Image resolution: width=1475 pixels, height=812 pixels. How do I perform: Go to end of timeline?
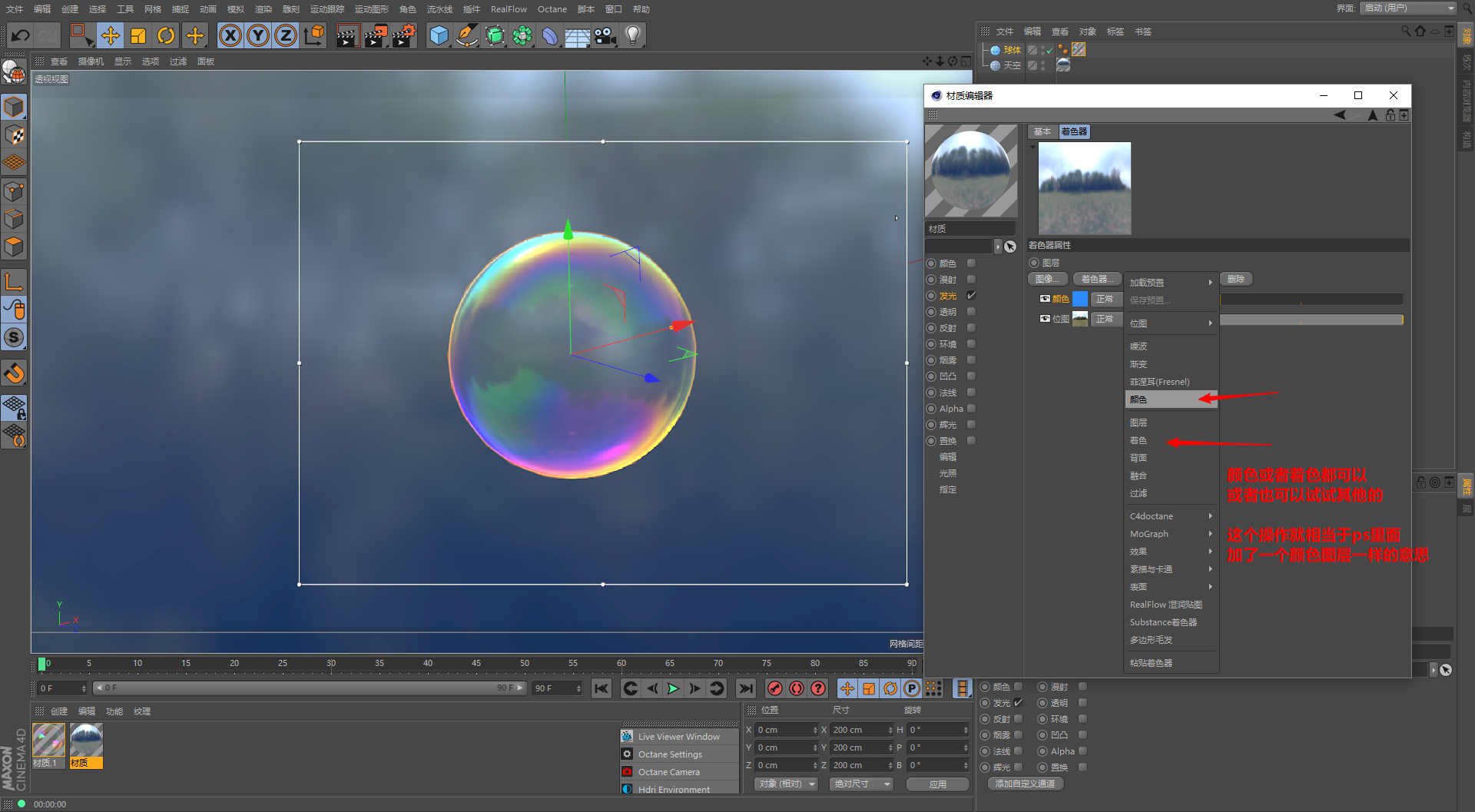(x=745, y=688)
